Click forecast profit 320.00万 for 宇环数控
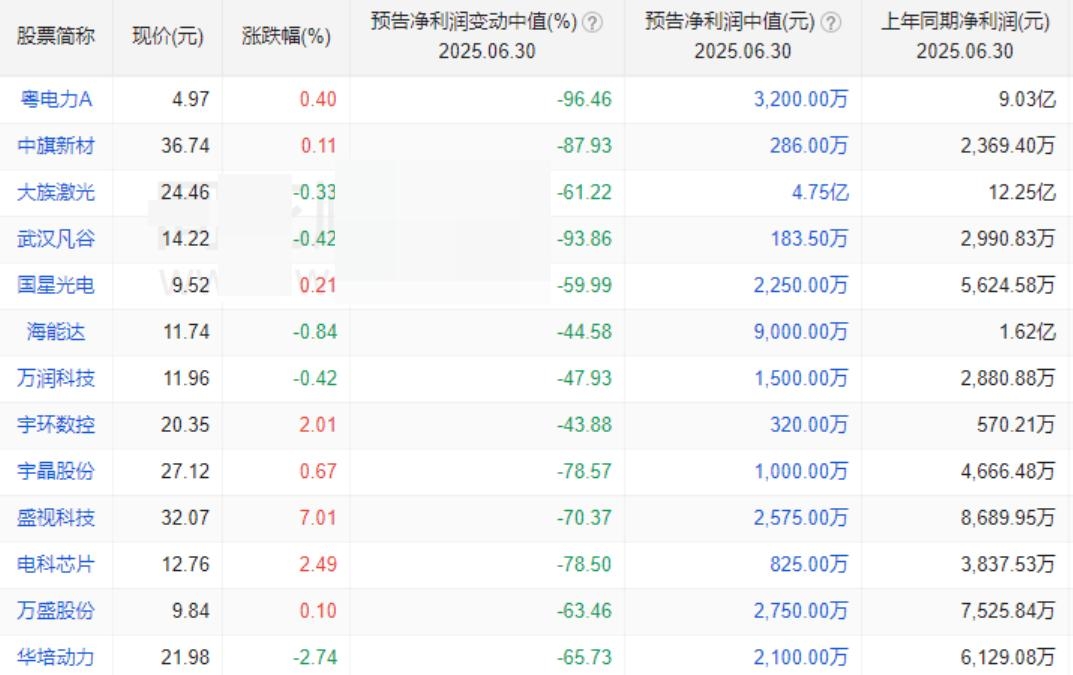This screenshot has width=1073, height=675. 809,425
